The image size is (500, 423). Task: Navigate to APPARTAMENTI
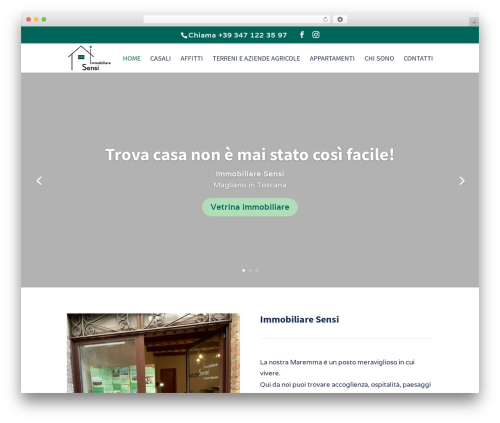[332, 58]
